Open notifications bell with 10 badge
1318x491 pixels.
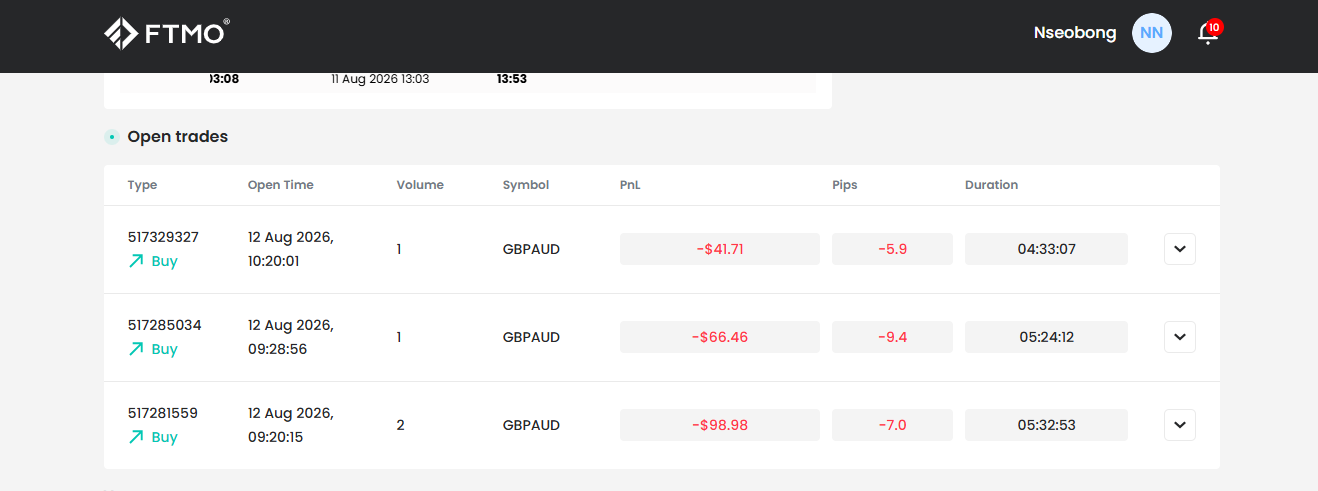click(1209, 32)
